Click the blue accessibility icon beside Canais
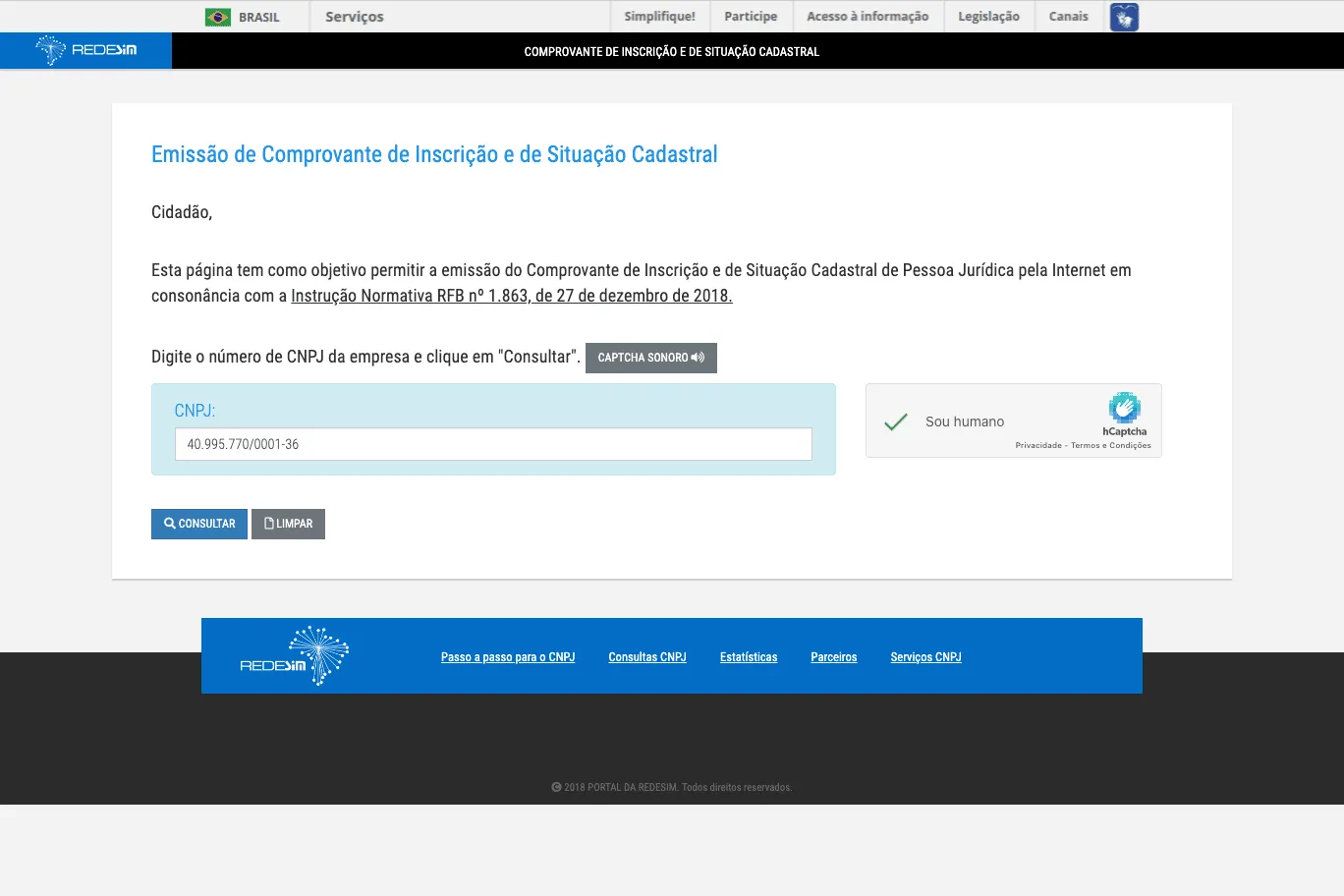Viewport: 1344px width, 896px height. point(1124,17)
